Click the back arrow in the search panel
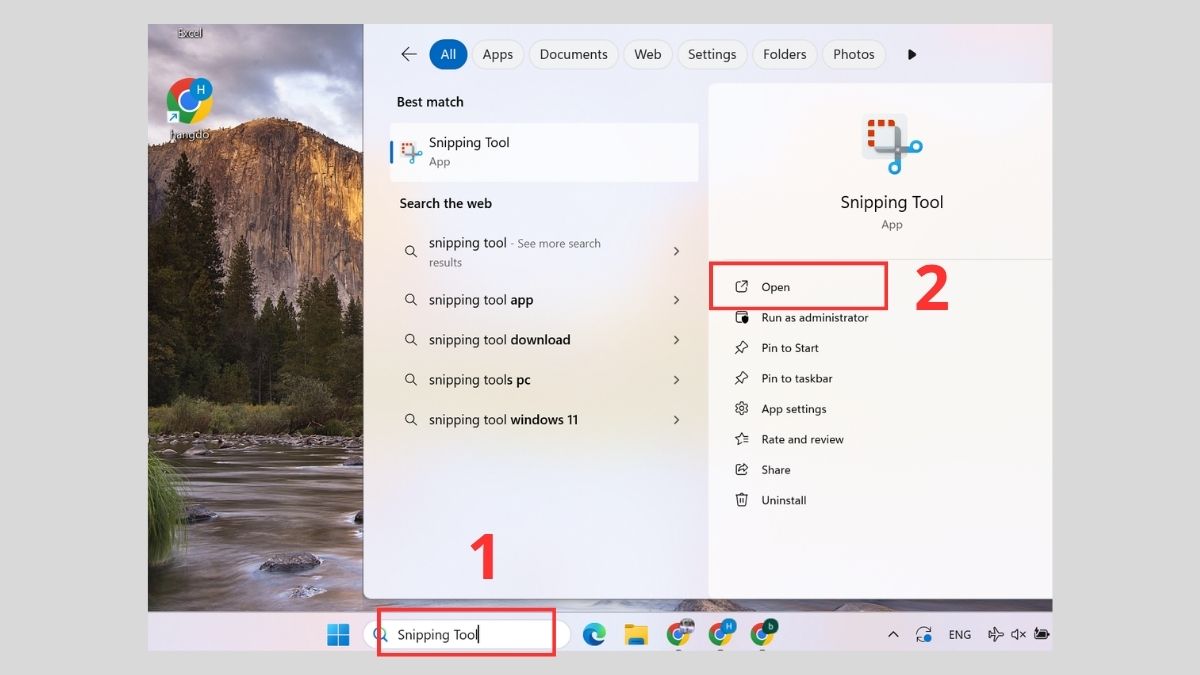The width and height of the screenshot is (1200, 675). (409, 54)
